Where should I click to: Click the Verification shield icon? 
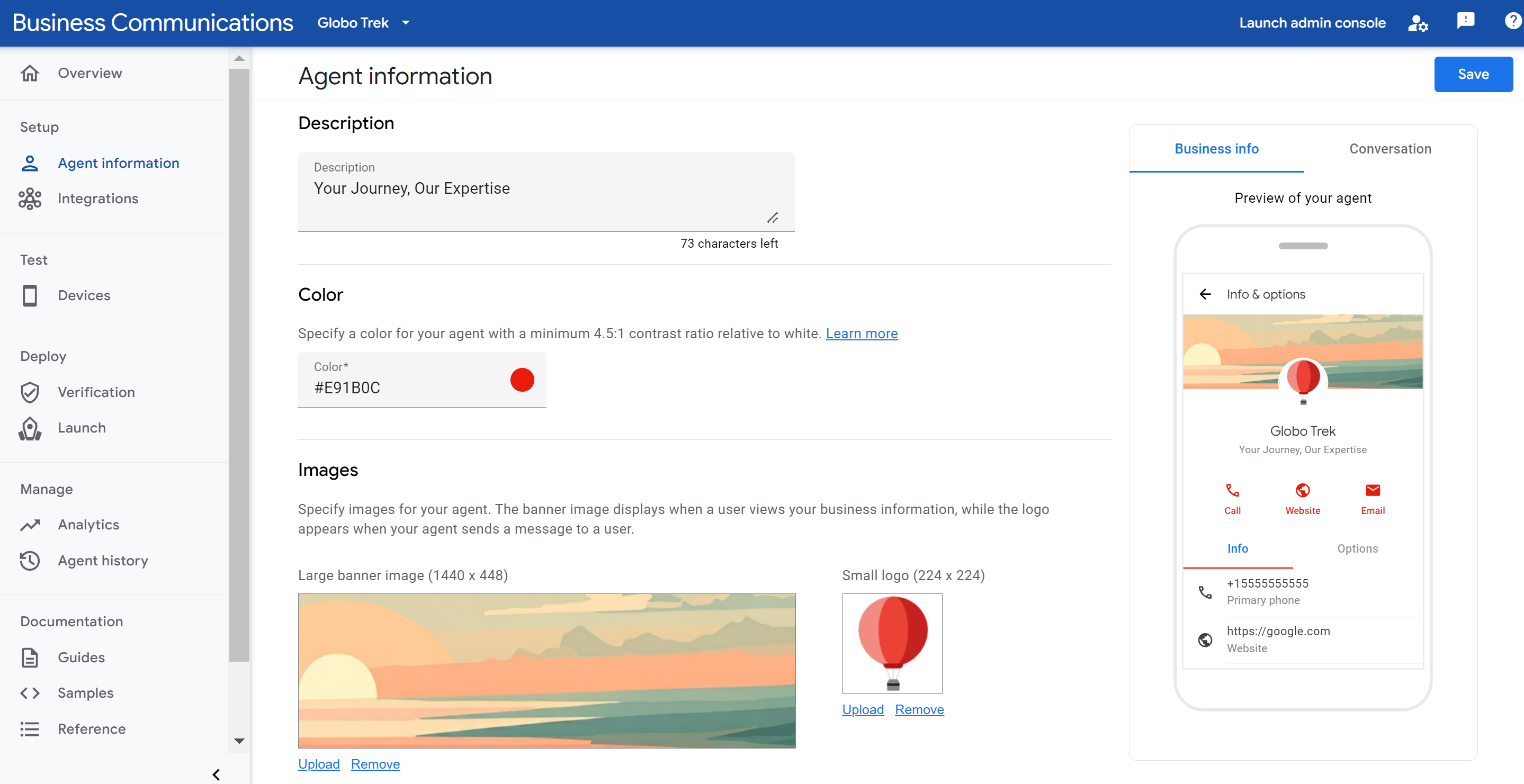(x=30, y=392)
